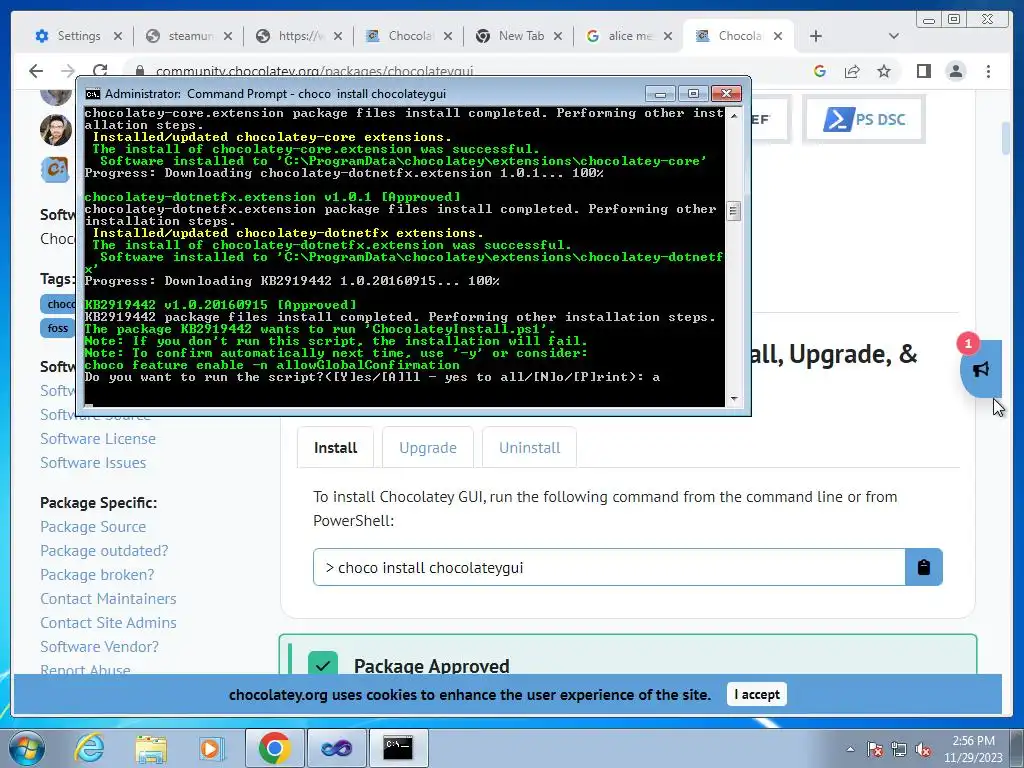The width and height of the screenshot is (1024, 768).
Task: Click the taskbar clock showing 2:56 PM
Action: pyautogui.click(x=973, y=749)
